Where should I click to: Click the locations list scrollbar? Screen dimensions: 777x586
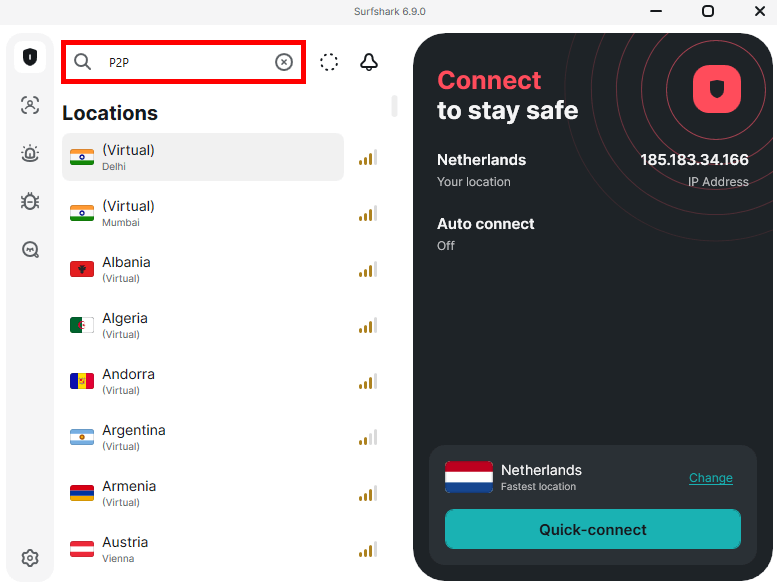point(394,106)
